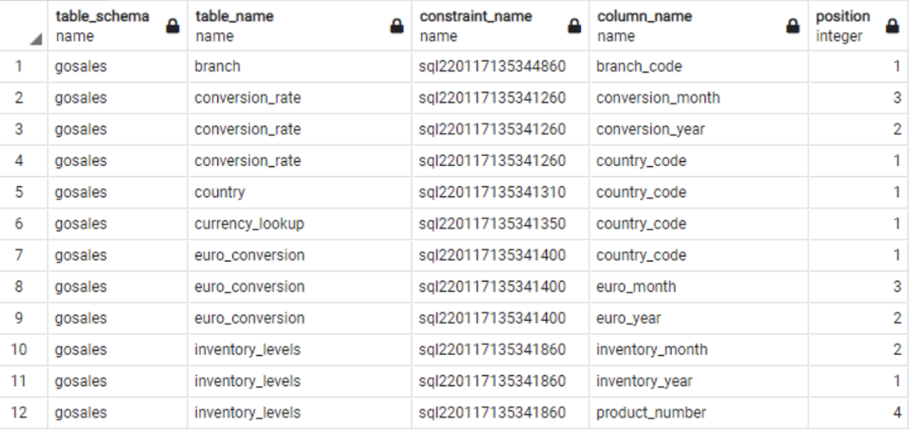Click the lock icon in column_name header
Image resolution: width=909 pixels, height=430 pixels.
pos(793,26)
